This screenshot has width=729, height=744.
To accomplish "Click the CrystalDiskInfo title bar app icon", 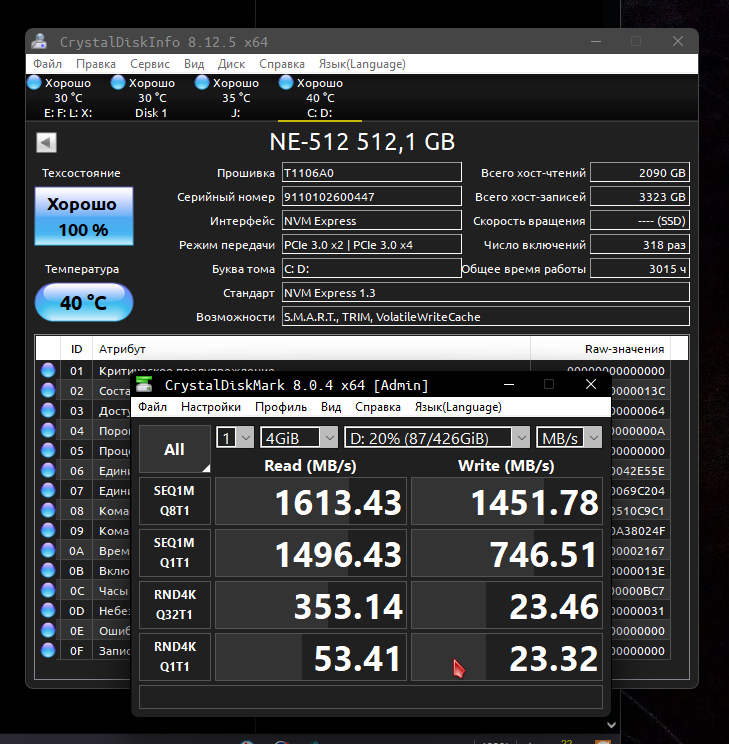I will coord(39,42).
